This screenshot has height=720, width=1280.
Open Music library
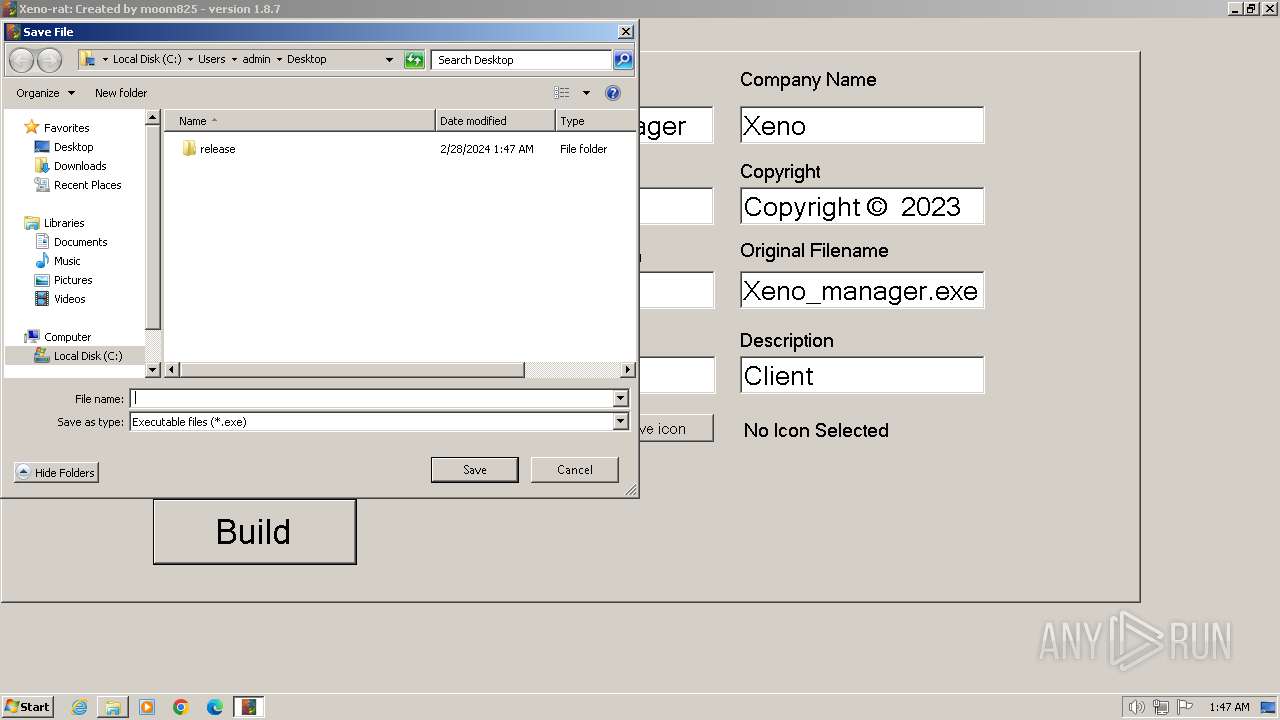click(67, 261)
